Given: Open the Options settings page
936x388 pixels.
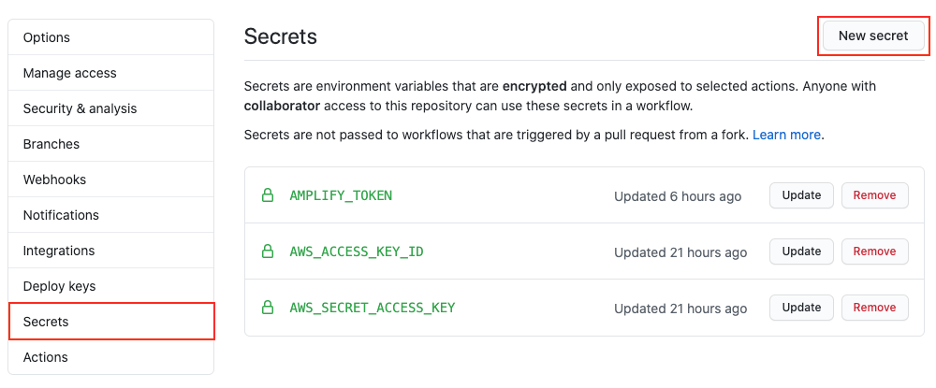Looking at the screenshot, I should [x=111, y=37].
